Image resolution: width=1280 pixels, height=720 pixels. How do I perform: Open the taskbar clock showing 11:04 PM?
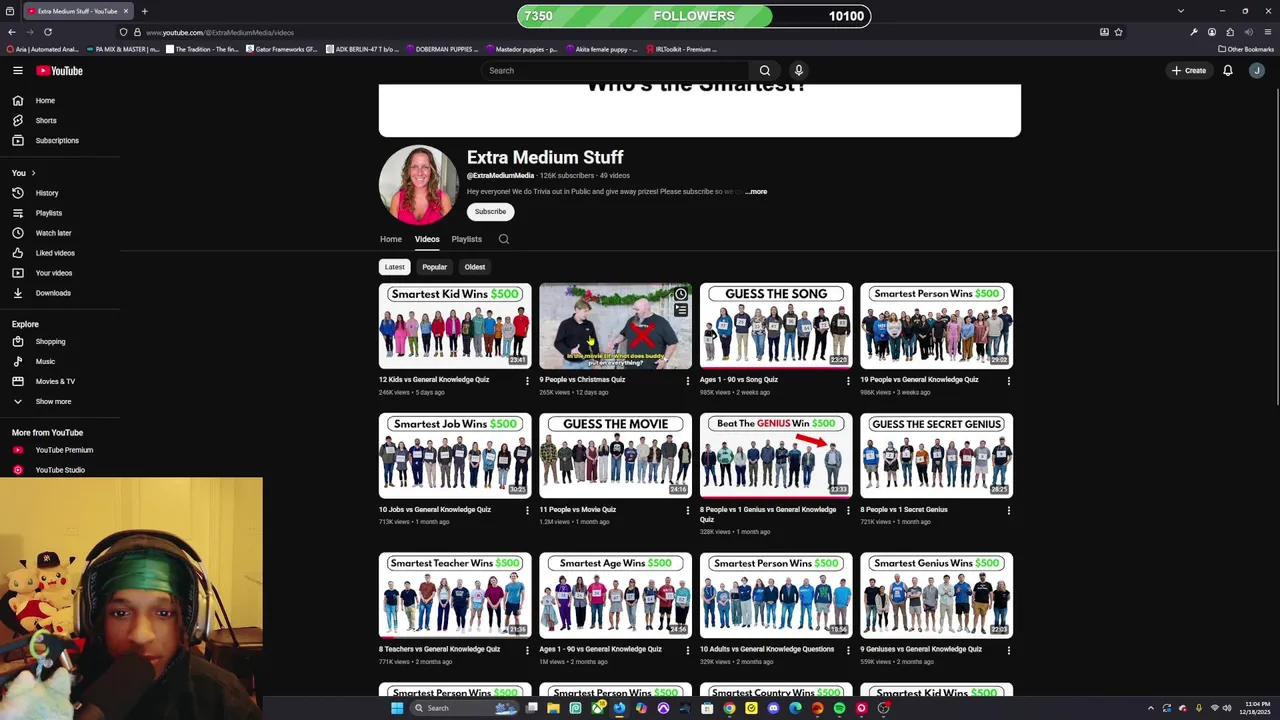pos(1256,708)
